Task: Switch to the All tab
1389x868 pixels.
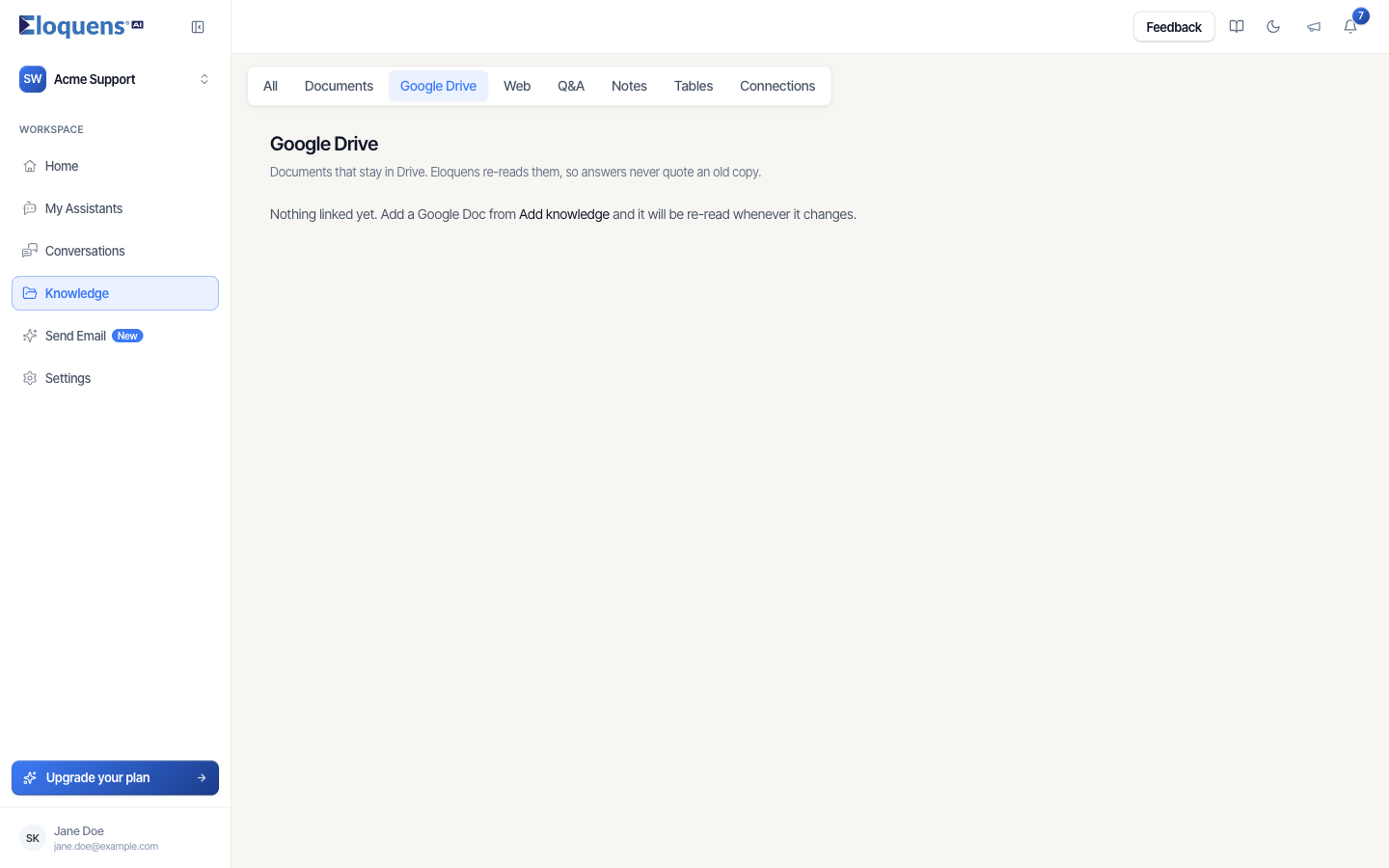Action: point(270,86)
